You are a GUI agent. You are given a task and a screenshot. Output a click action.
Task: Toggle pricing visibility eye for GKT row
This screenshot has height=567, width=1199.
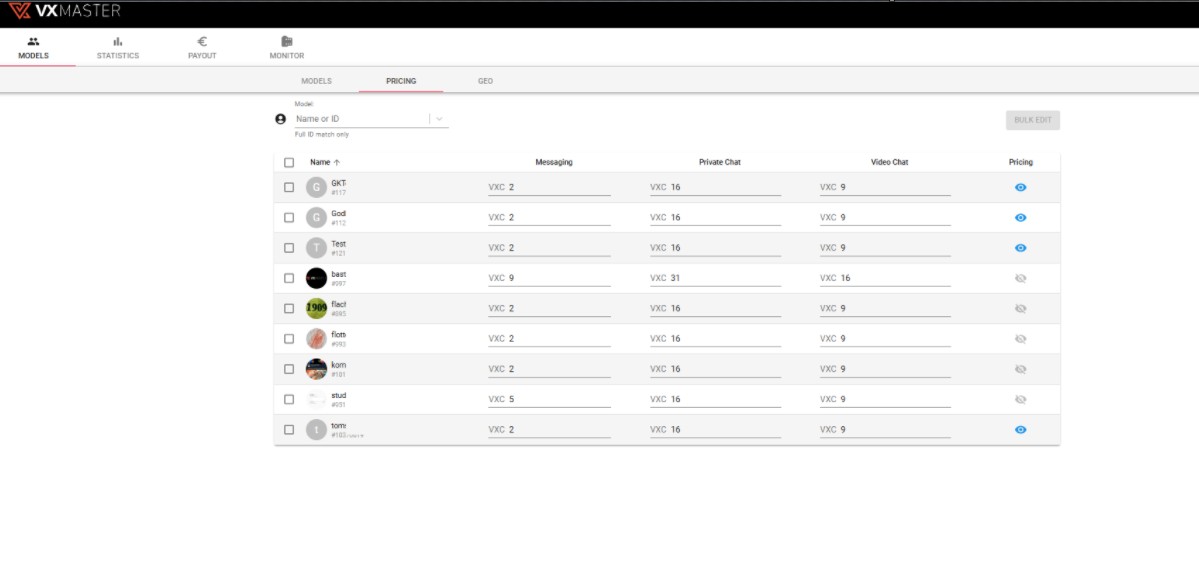[1020, 188]
